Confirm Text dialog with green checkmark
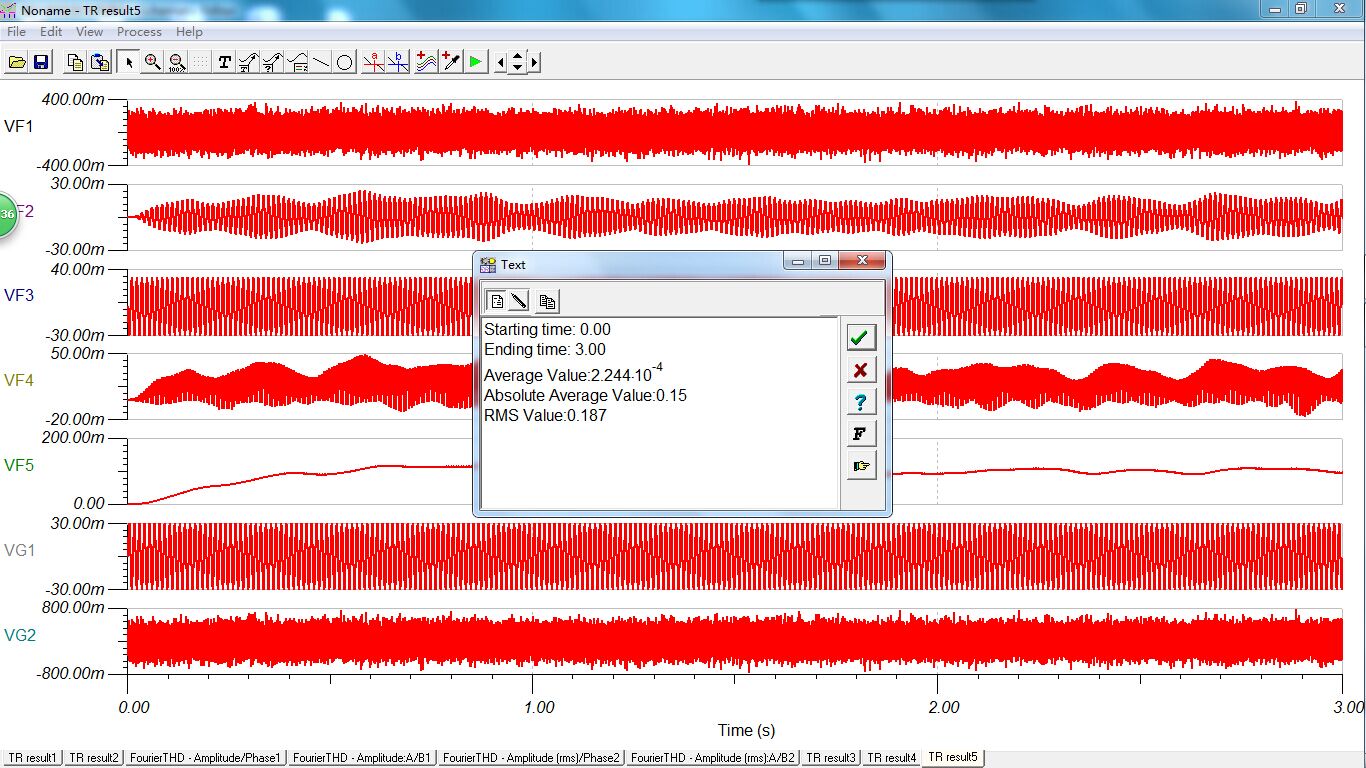This screenshot has width=1366, height=768. pyautogui.click(x=861, y=337)
